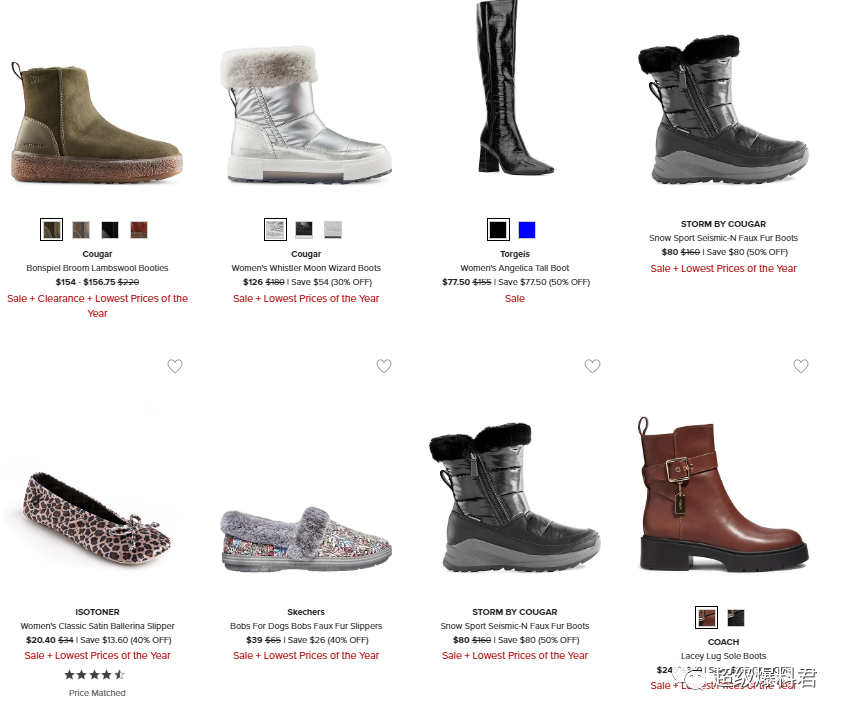845x715 pixels.
Task: View the silver Cougar boot image
Action: click(x=306, y=115)
